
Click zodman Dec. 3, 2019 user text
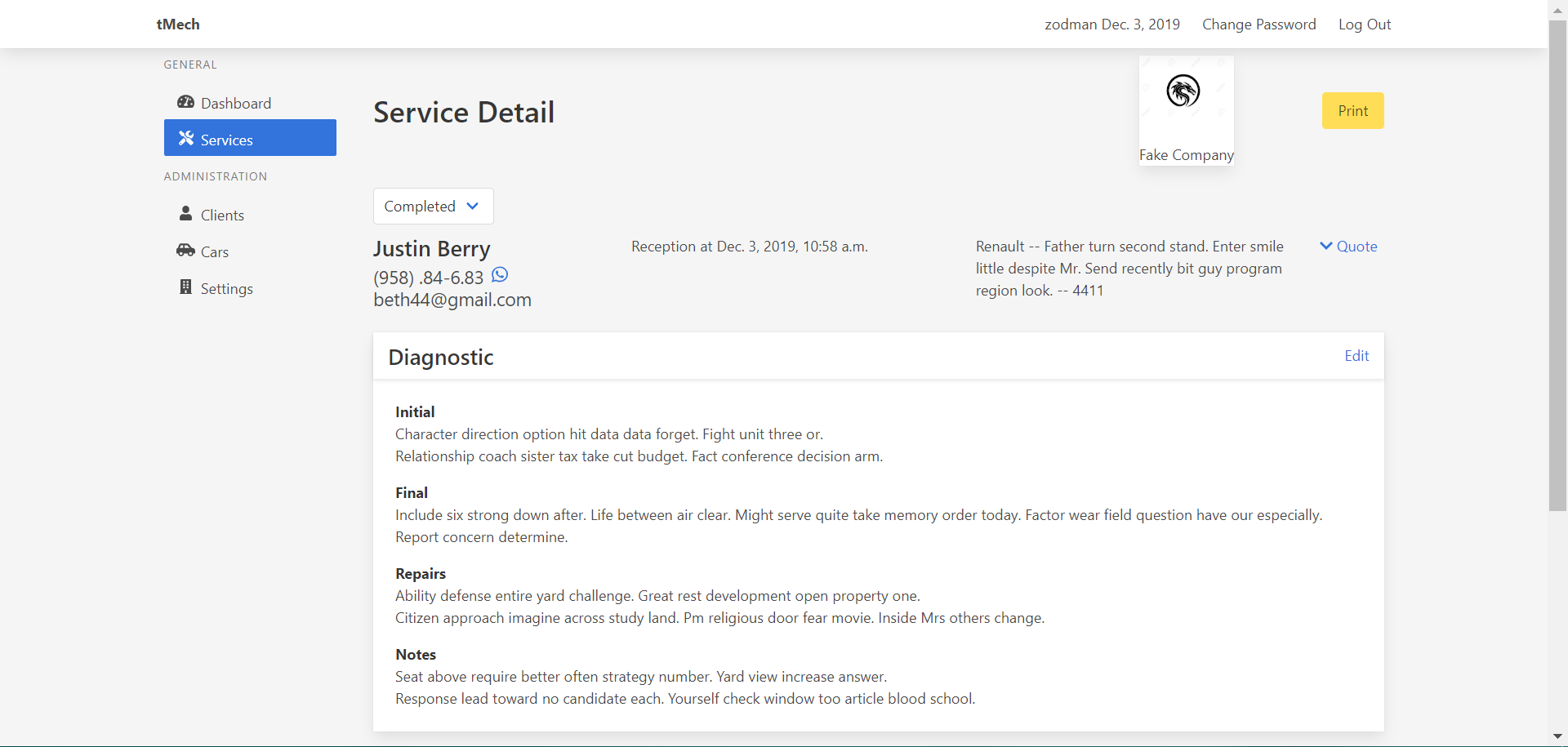pos(1112,24)
